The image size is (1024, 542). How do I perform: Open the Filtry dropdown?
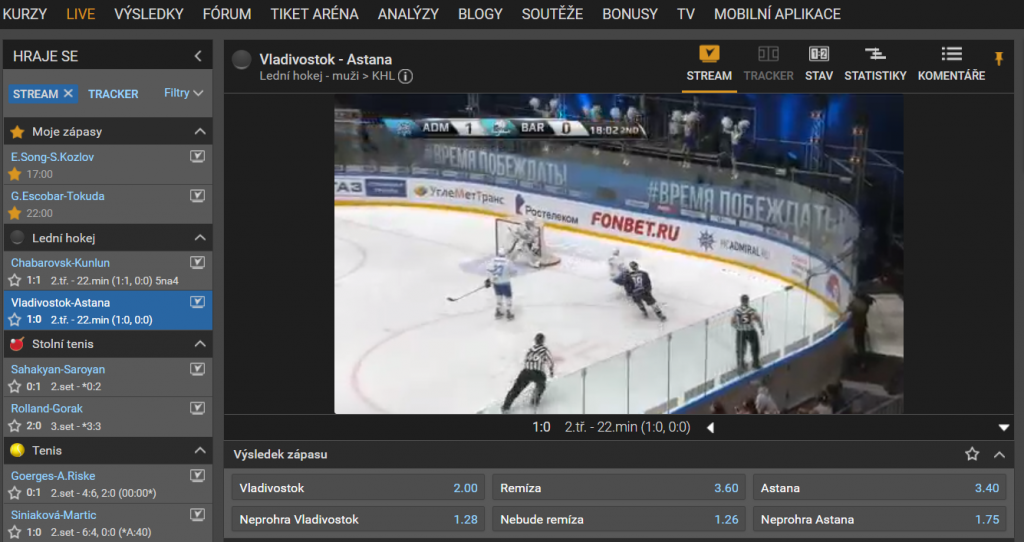(x=184, y=93)
